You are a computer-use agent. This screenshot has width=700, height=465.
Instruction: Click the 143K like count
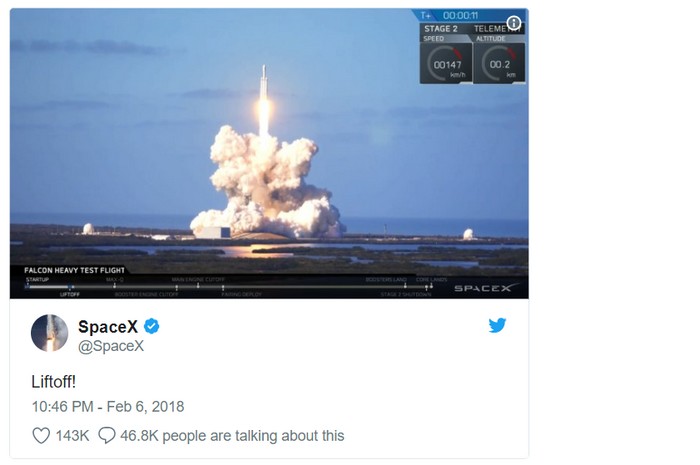pos(72,436)
